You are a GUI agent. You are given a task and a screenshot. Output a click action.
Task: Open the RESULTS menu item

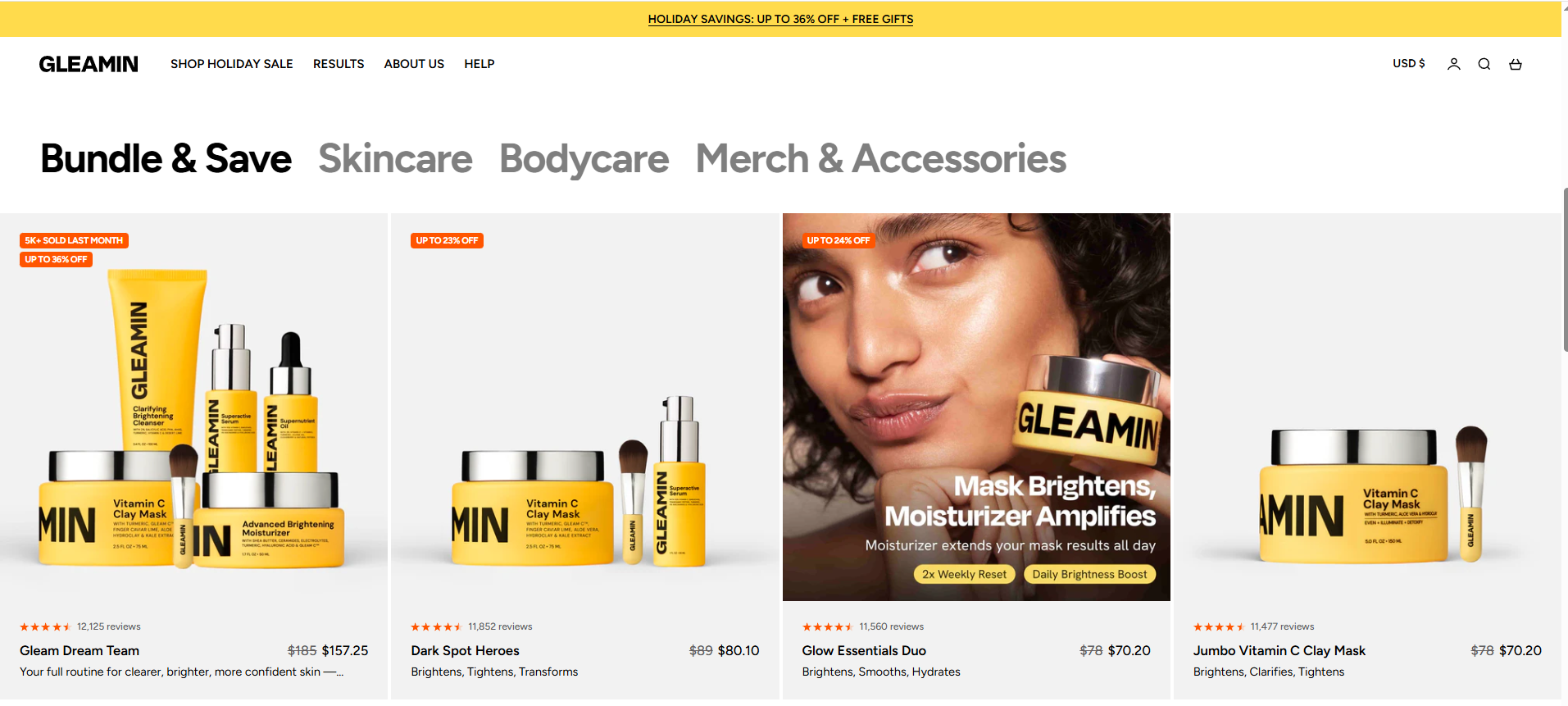coord(339,64)
